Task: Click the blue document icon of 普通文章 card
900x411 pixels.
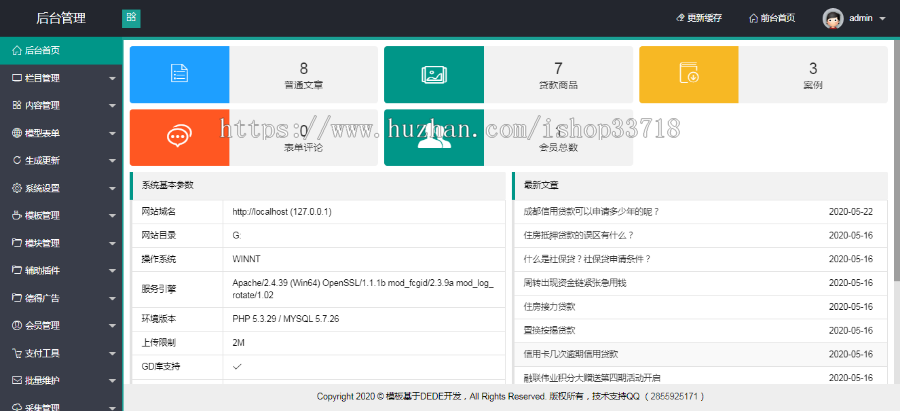Action: [179, 74]
